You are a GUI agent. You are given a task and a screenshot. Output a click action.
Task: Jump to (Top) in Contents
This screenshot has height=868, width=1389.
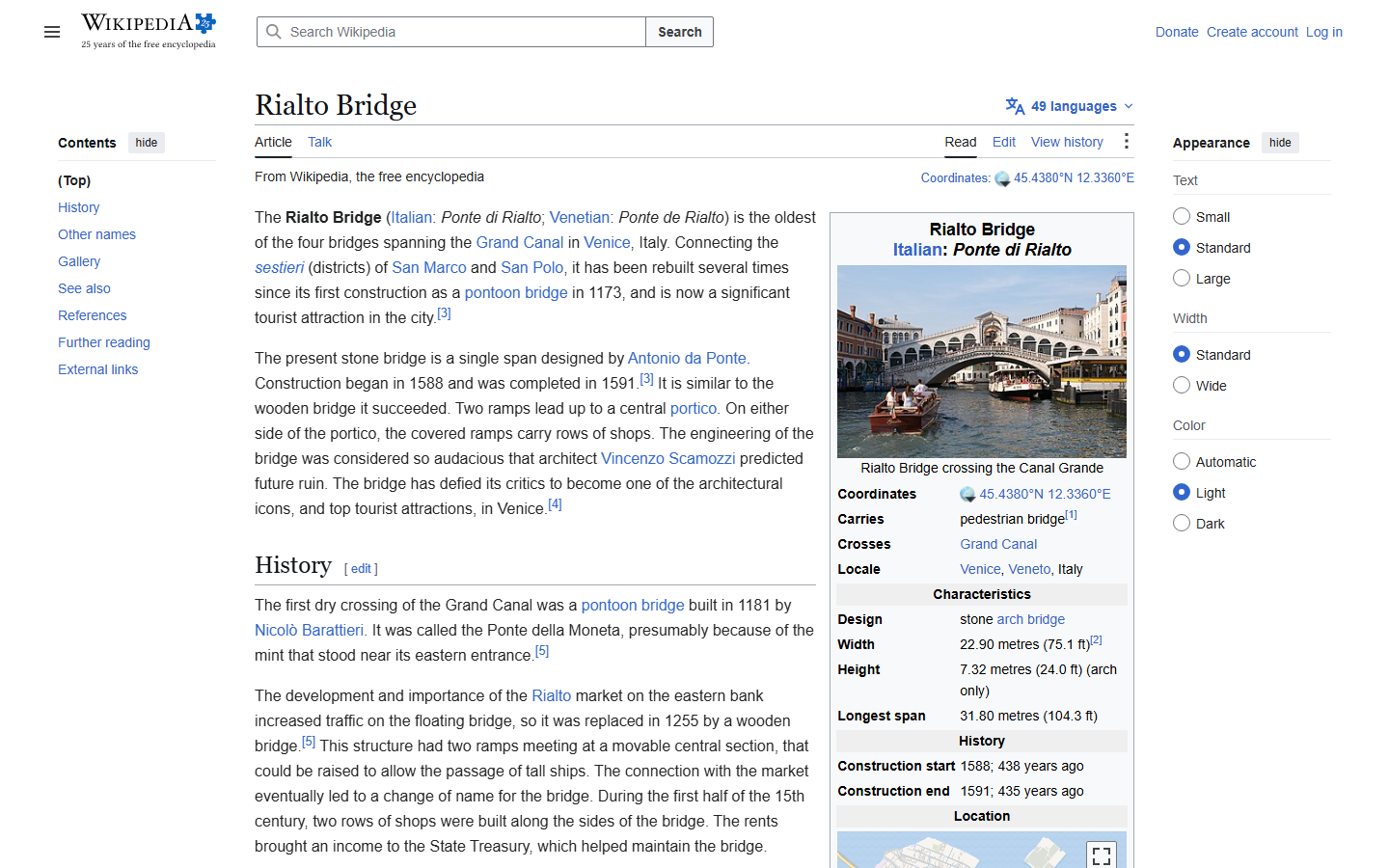coord(74,180)
